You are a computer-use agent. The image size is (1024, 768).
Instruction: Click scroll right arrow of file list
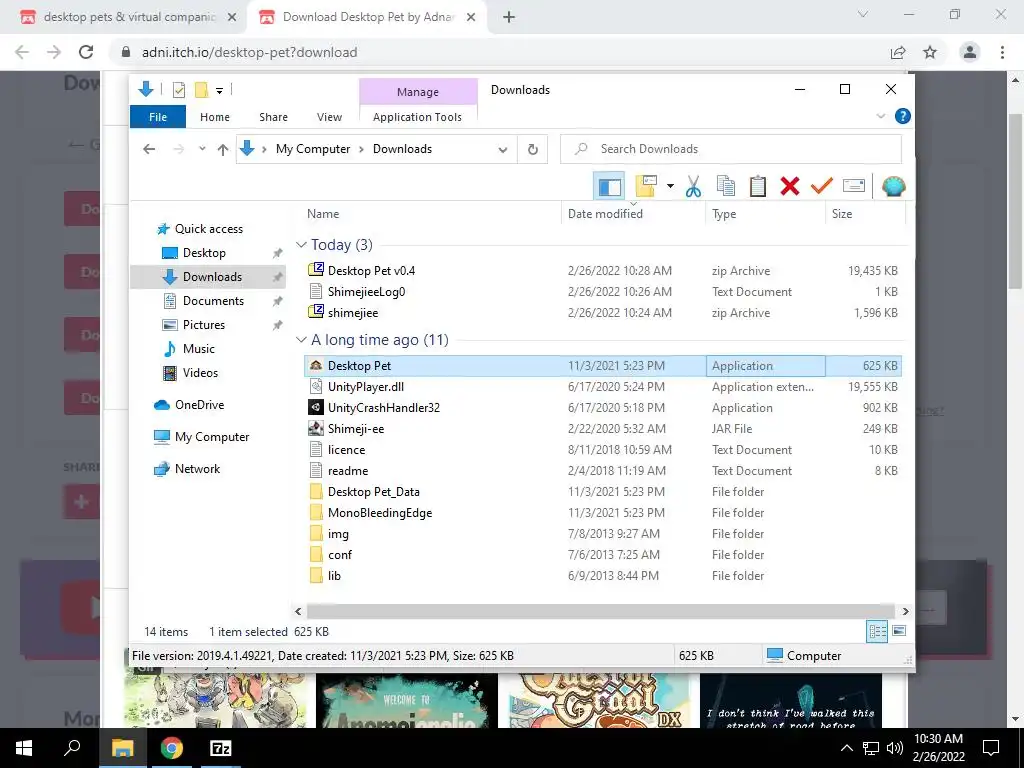(x=905, y=611)
